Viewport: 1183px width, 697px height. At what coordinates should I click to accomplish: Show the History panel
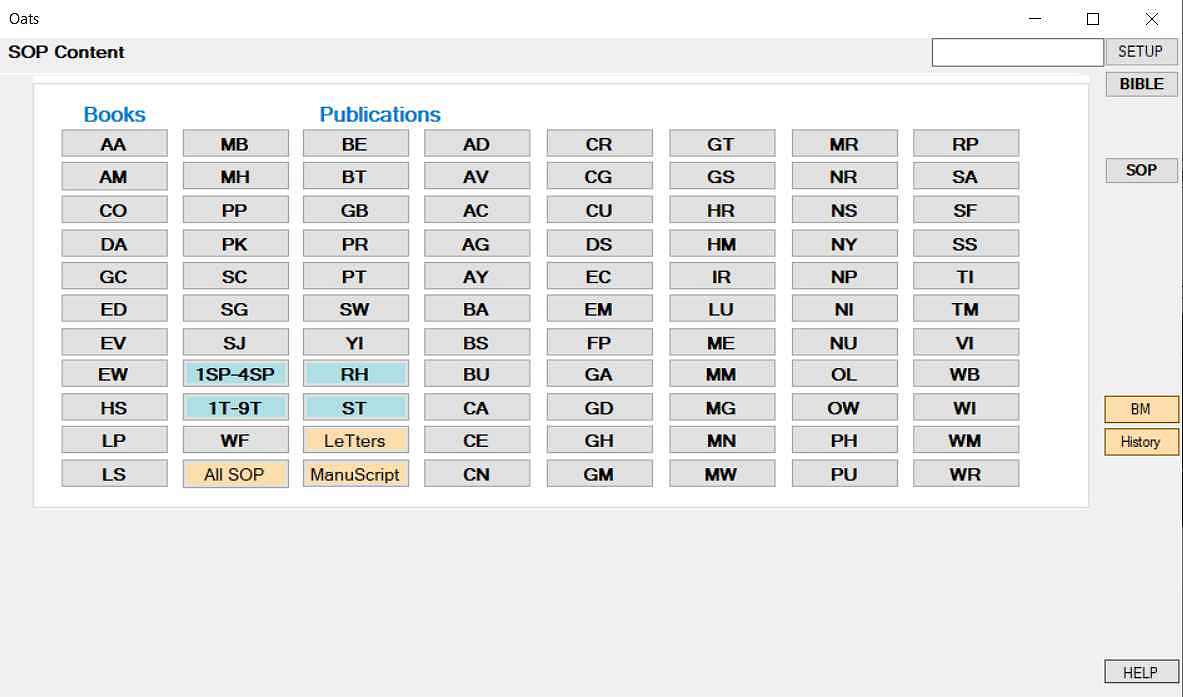click(1141, 442)
